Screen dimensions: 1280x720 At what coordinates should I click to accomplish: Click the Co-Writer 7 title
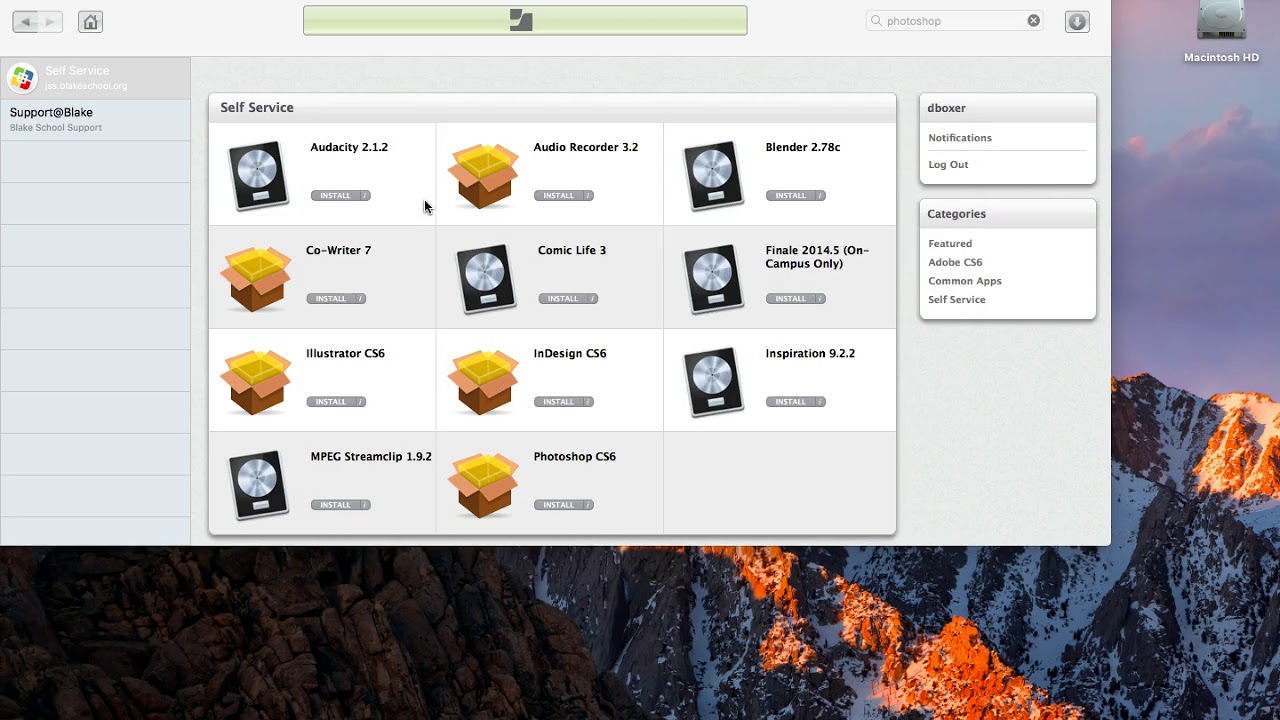(338, 250)
